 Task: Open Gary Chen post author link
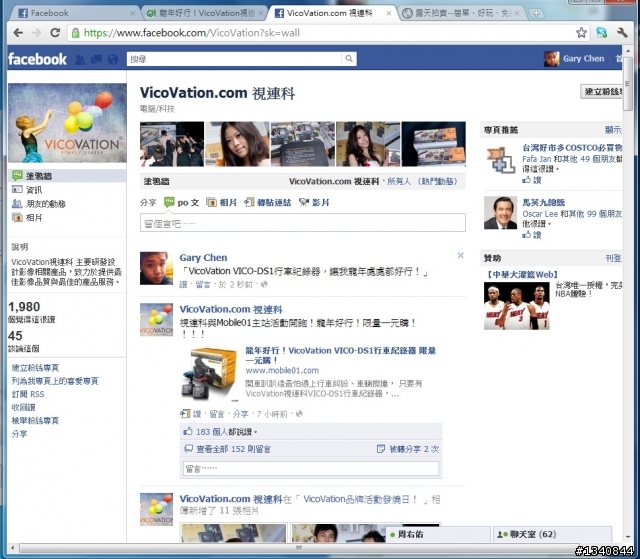coord(203,257)
